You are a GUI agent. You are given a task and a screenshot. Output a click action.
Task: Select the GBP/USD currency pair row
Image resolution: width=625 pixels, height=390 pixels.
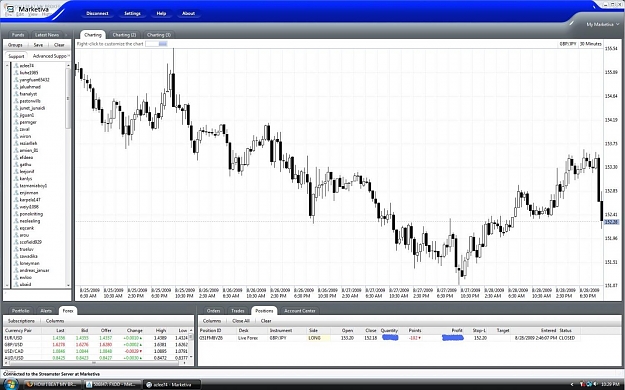pos(96,345)
